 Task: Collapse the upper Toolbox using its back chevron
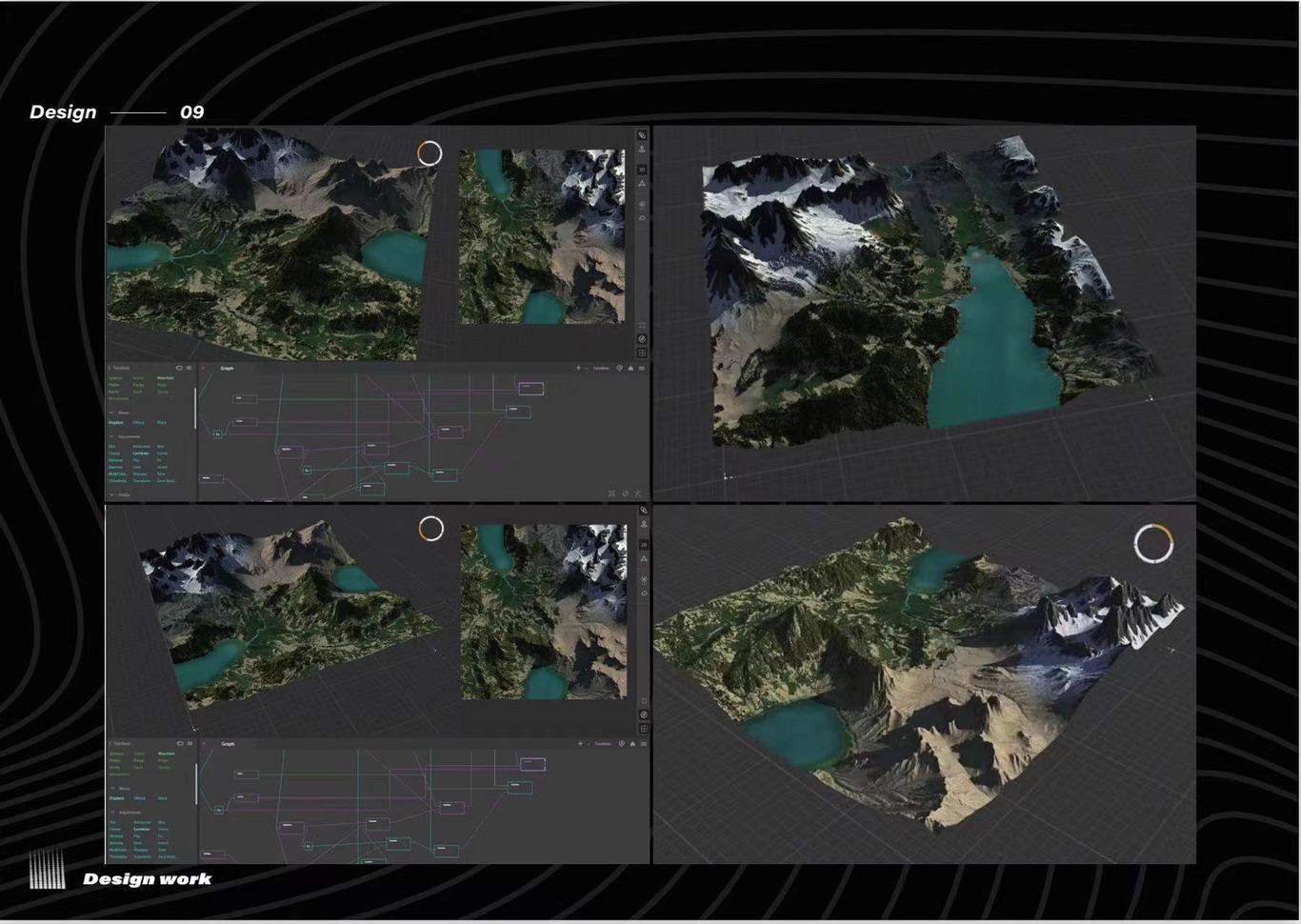110,368
